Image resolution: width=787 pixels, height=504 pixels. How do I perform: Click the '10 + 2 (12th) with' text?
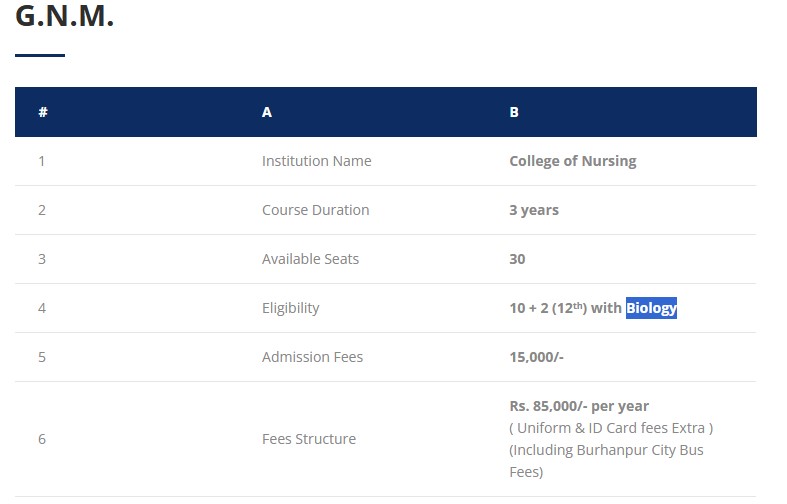(565, 308)
